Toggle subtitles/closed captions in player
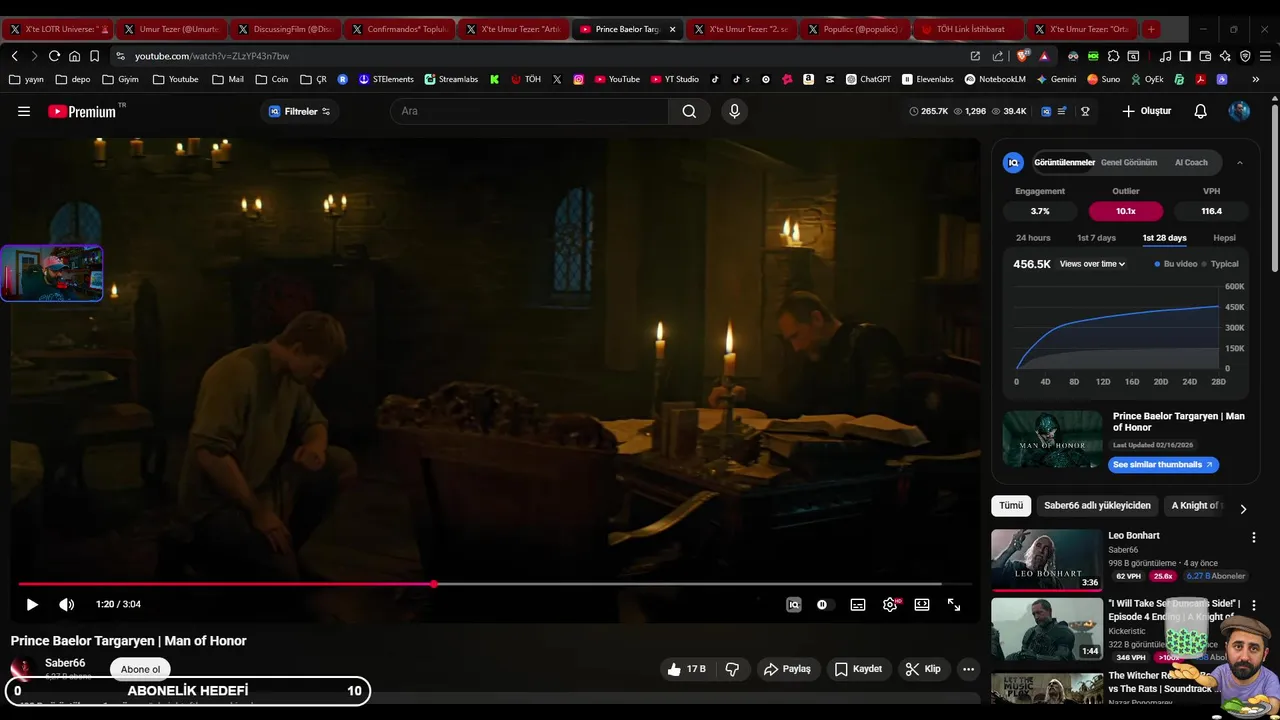The height and width of the screenshot is (720, 1280). (x=857, y=604)
